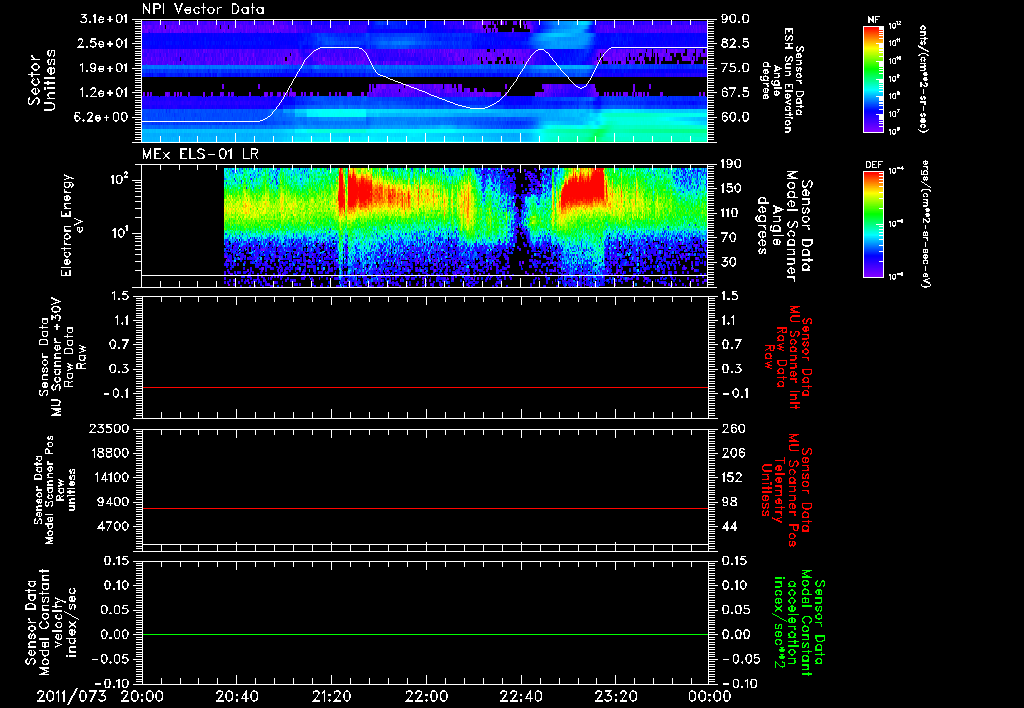Screen dimensions: 1024x708
Task: Click the red 'MU Scanner Pos Telemetry' label
Action: [786, 490]
